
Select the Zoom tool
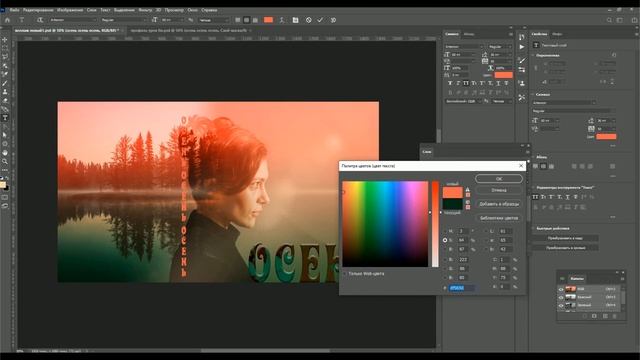point(5,162)
